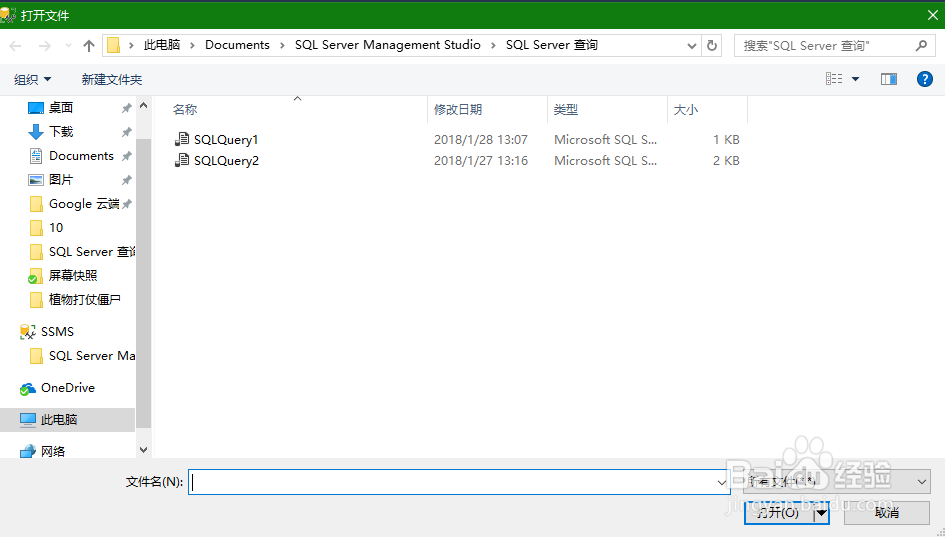The height and width of the screenshot is (537, 945).
Task: Click the OneDrive cloud icon
Action: [x=28, y=389]
